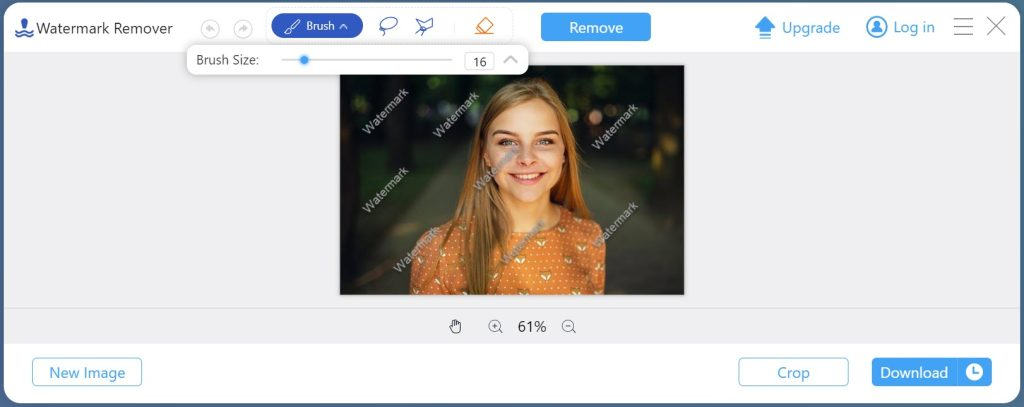Click the user profile icon

tap(876, 27)
